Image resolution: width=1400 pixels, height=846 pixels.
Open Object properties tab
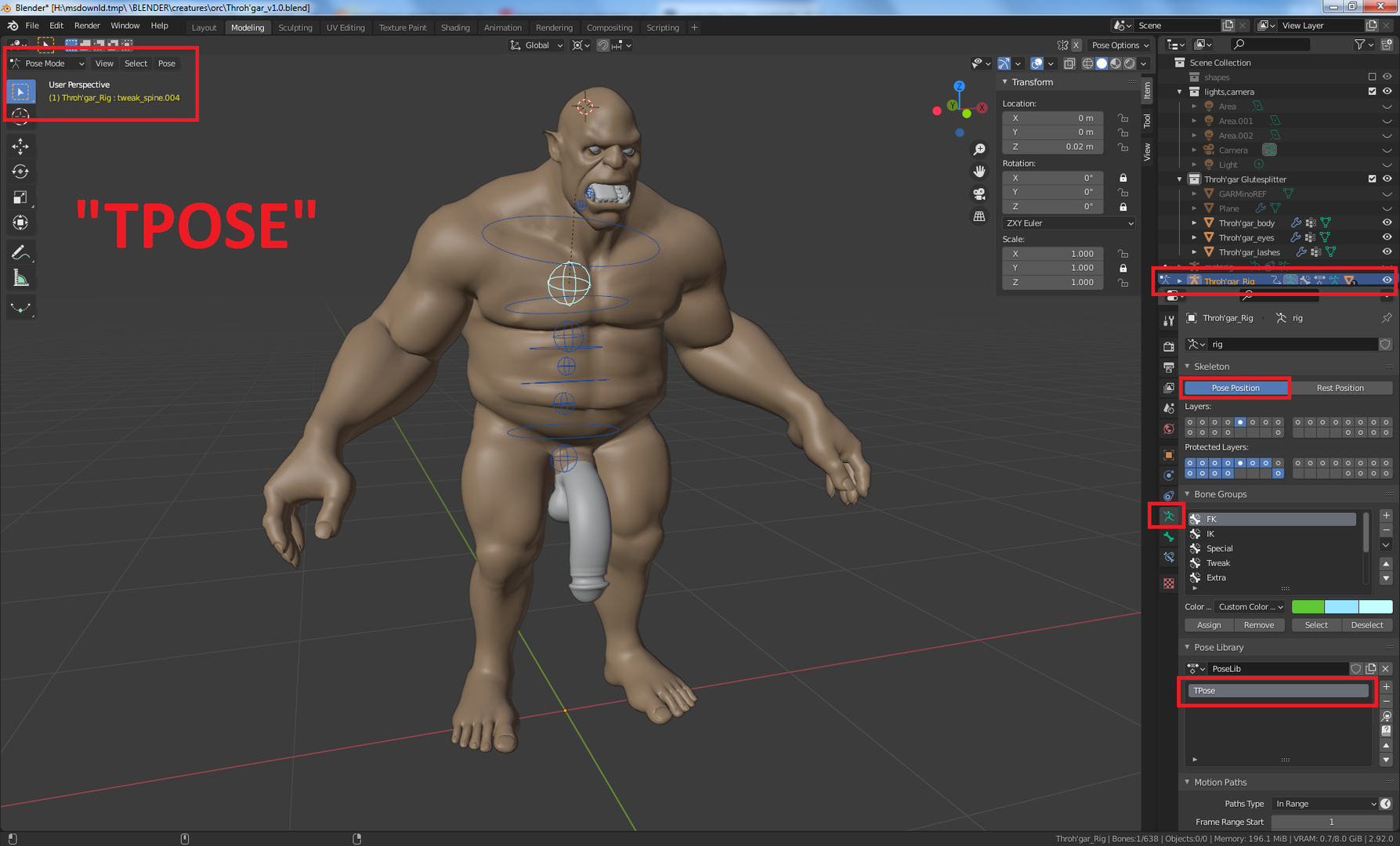tap(1169, 454)
